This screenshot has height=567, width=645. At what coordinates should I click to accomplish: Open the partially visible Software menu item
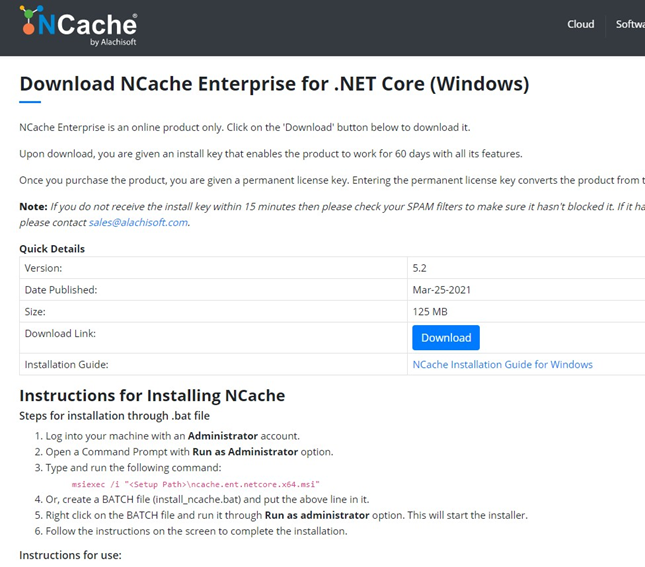click(630, 24)
